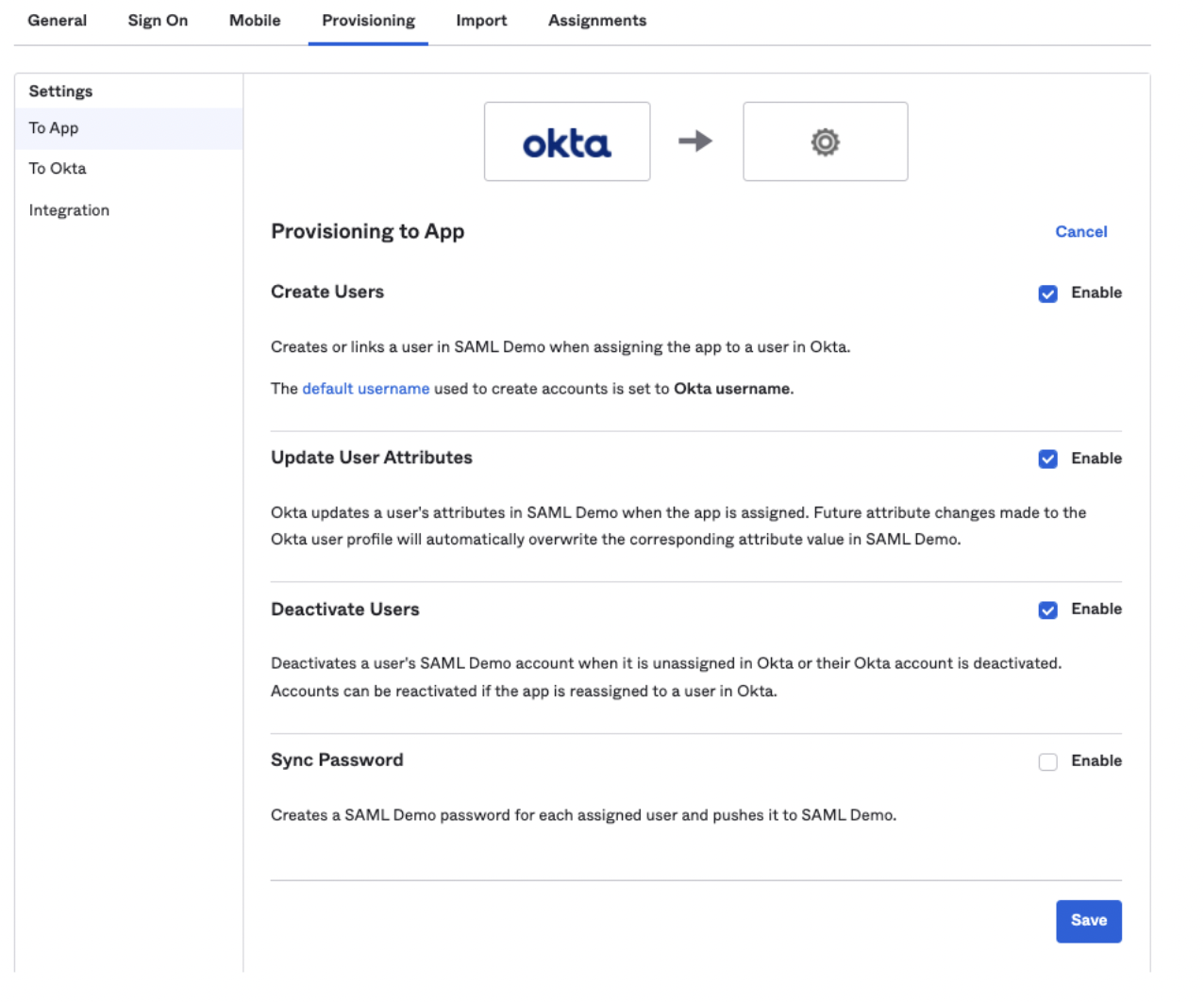Image resolution: width=1204 pixels, height=1002 pixels.
Task: Click the gear app icon box
Action: coord(825,142)
